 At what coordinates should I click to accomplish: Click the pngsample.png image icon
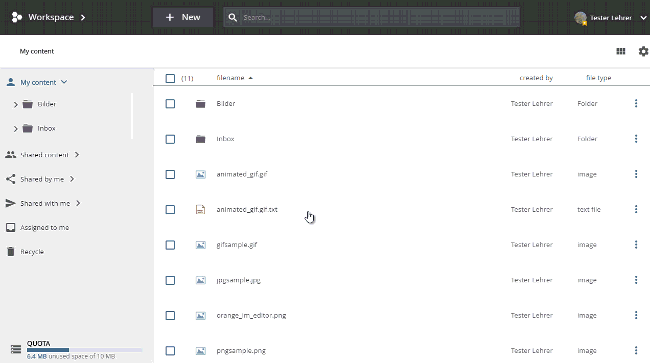click(x=201, y=351)
